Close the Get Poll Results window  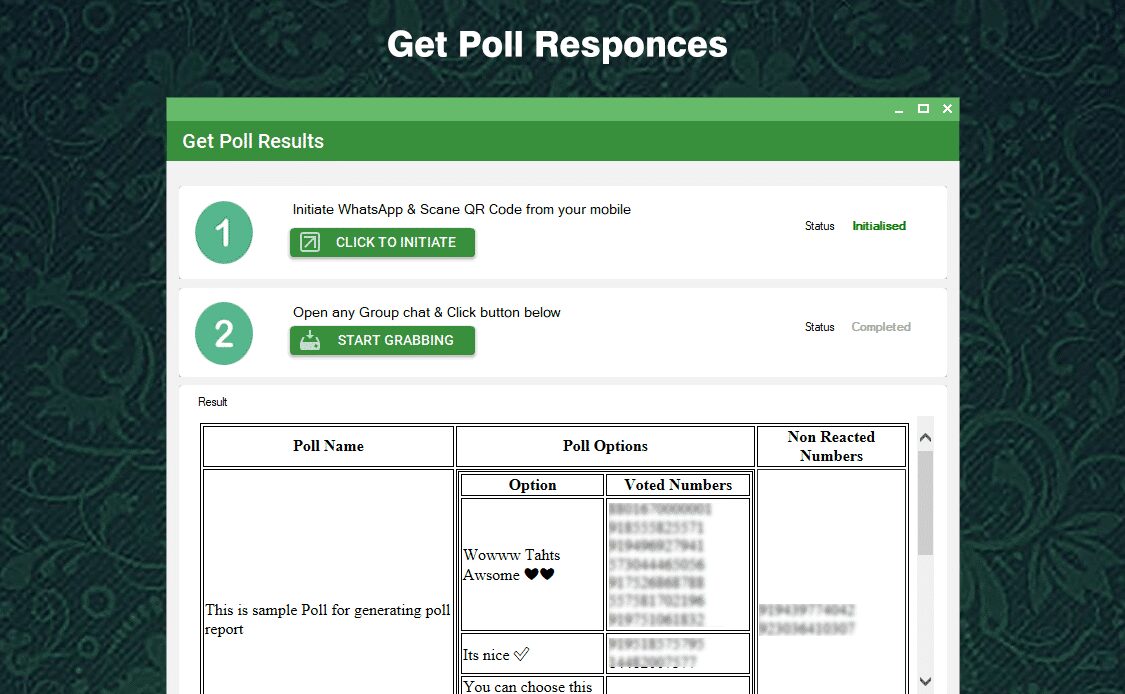(x=947, y=109)
